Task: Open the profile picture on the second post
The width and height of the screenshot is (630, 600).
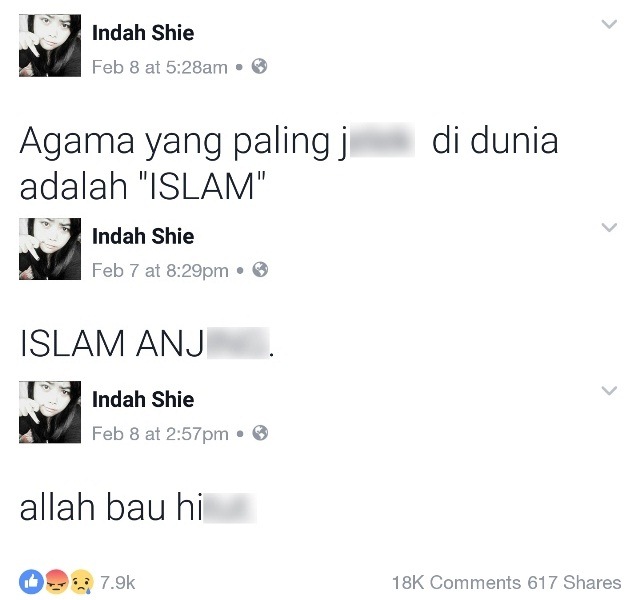Action: pos(50,249)
